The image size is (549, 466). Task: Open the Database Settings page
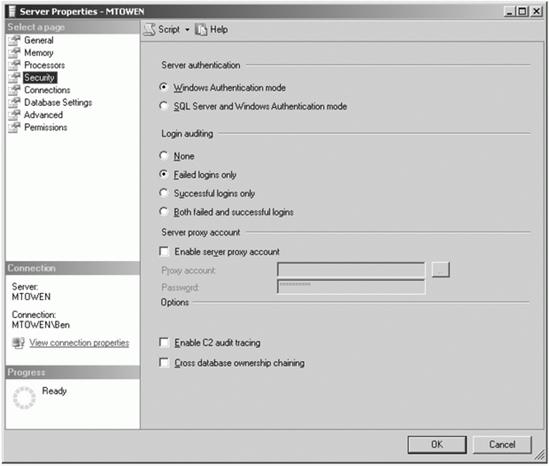click(58, 103)
